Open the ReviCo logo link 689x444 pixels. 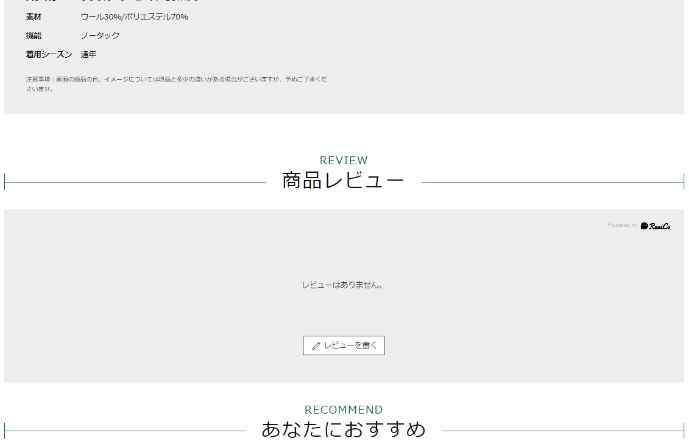656,226
